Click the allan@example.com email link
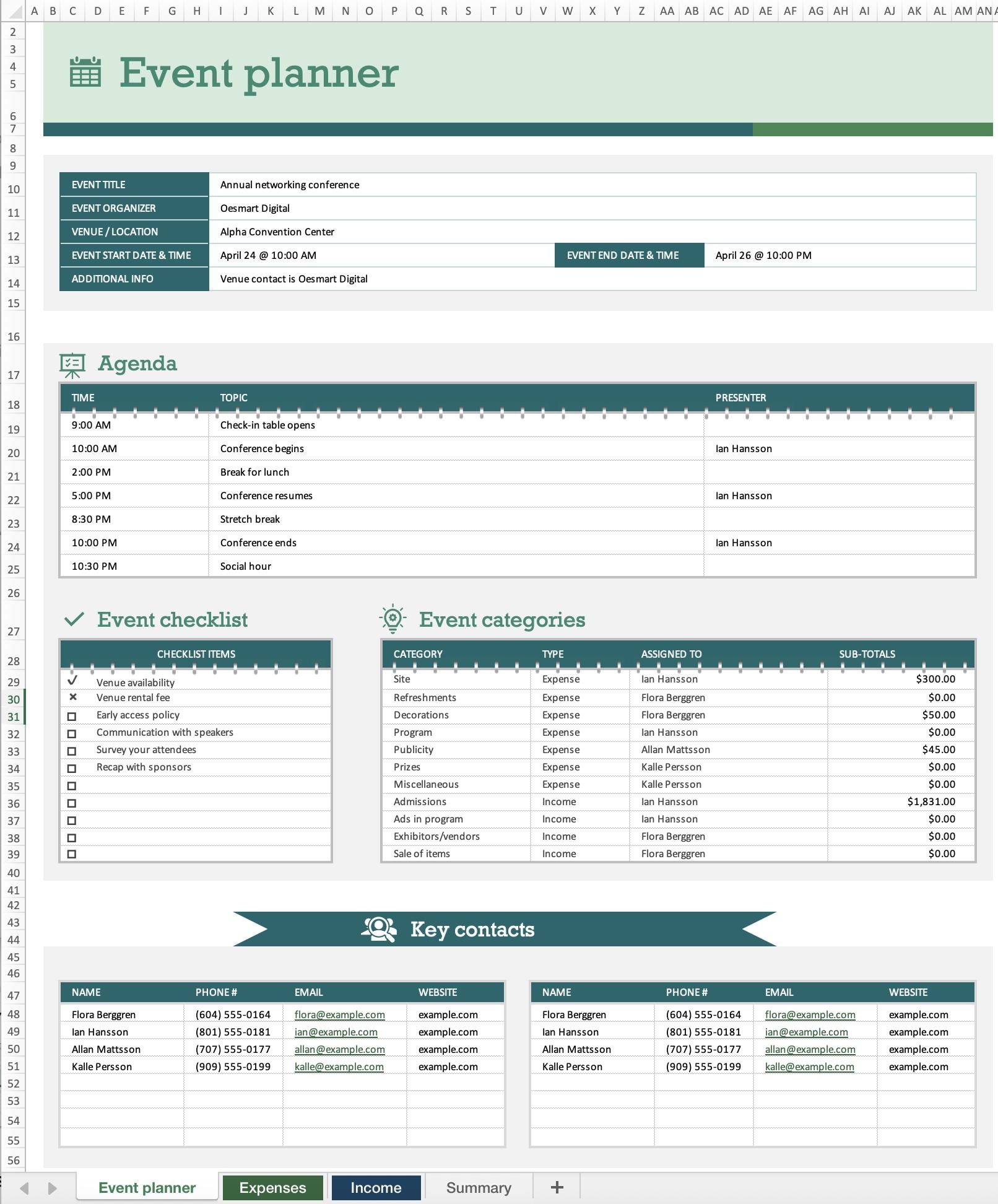The height and width of the screenshot is (1204, 998). click(x=339, y=1049)
